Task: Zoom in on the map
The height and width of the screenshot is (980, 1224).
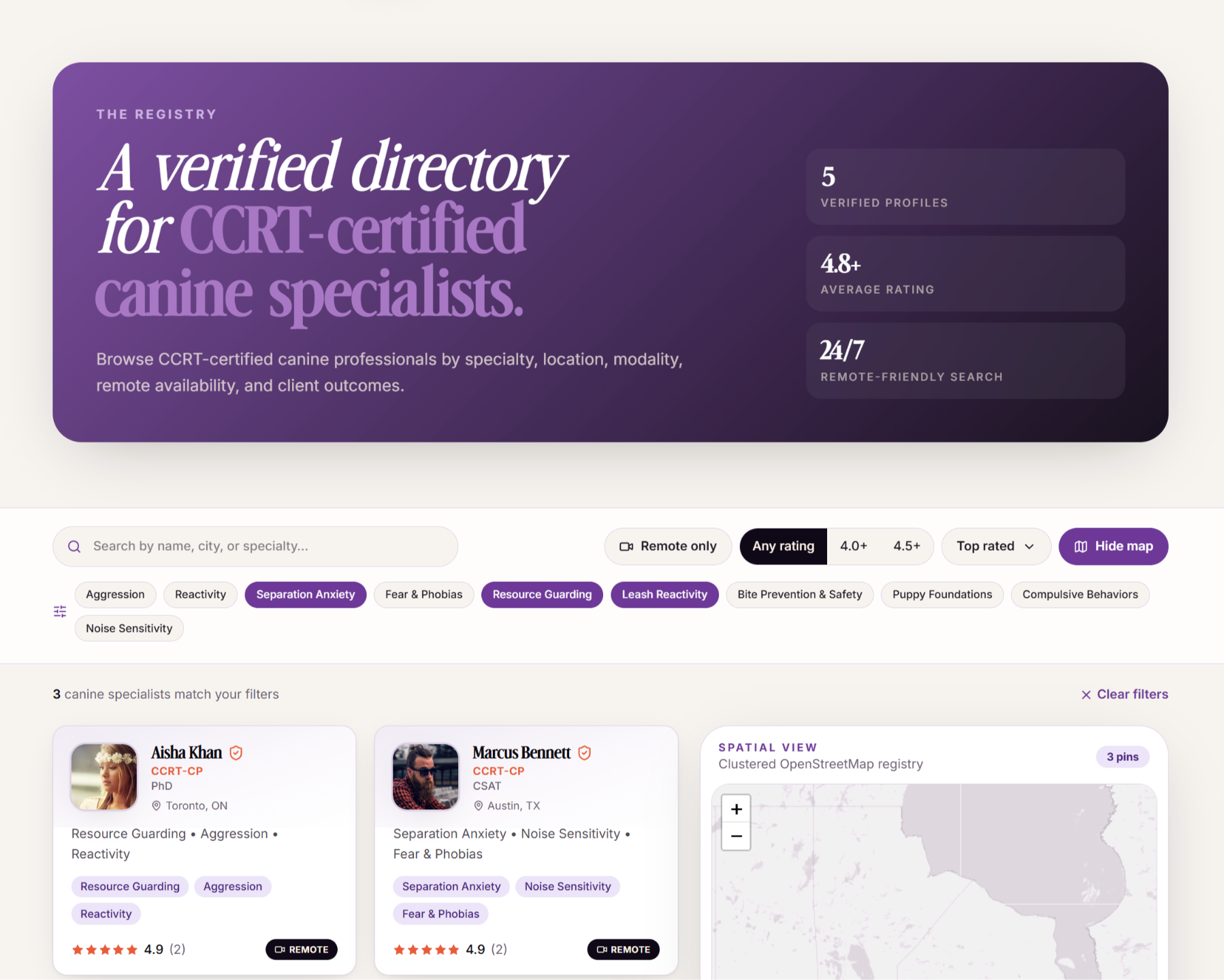Action: pyautogui.click(x=737, y=809)
